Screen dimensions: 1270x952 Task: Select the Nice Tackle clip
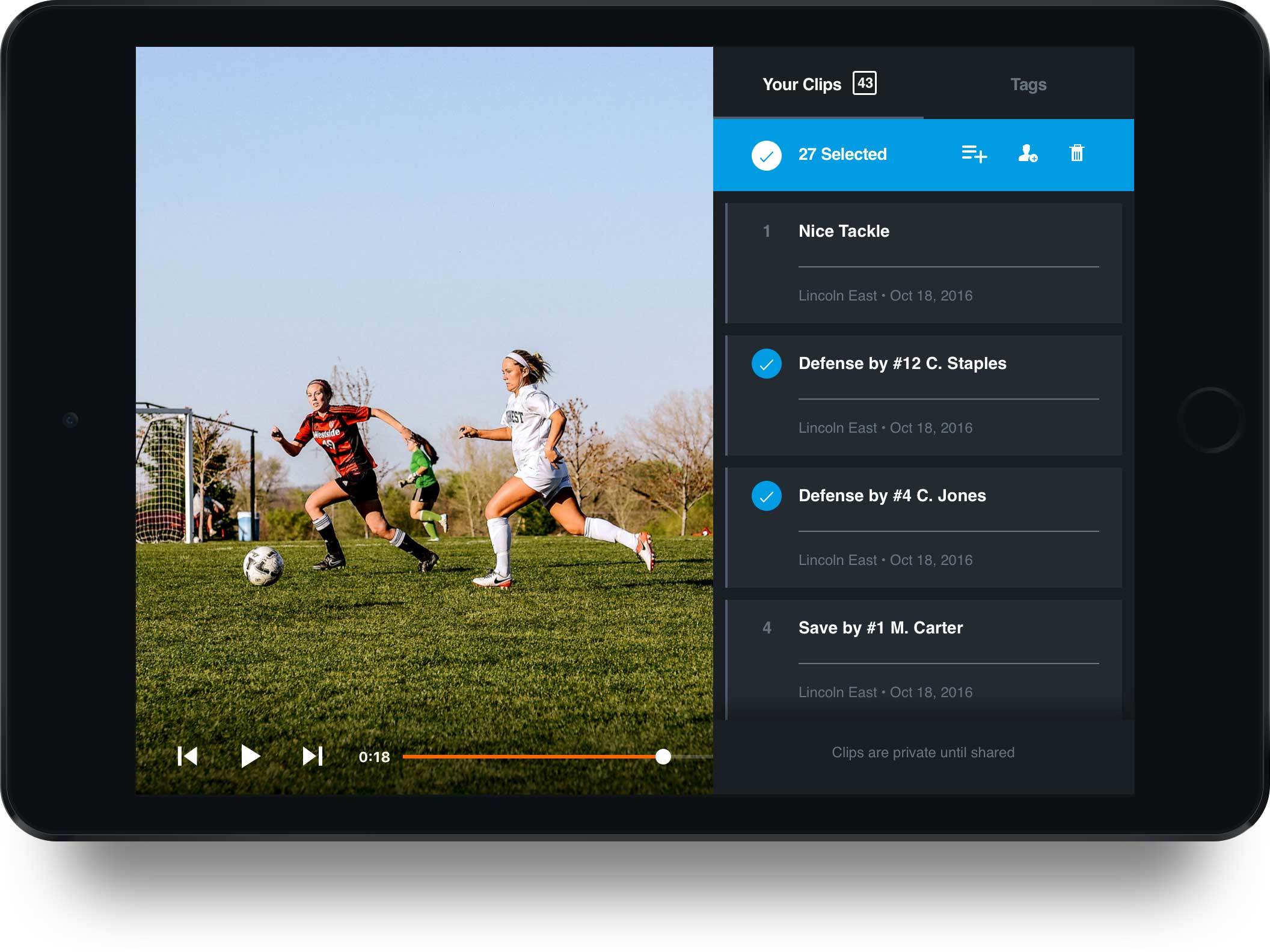[766, 231]
